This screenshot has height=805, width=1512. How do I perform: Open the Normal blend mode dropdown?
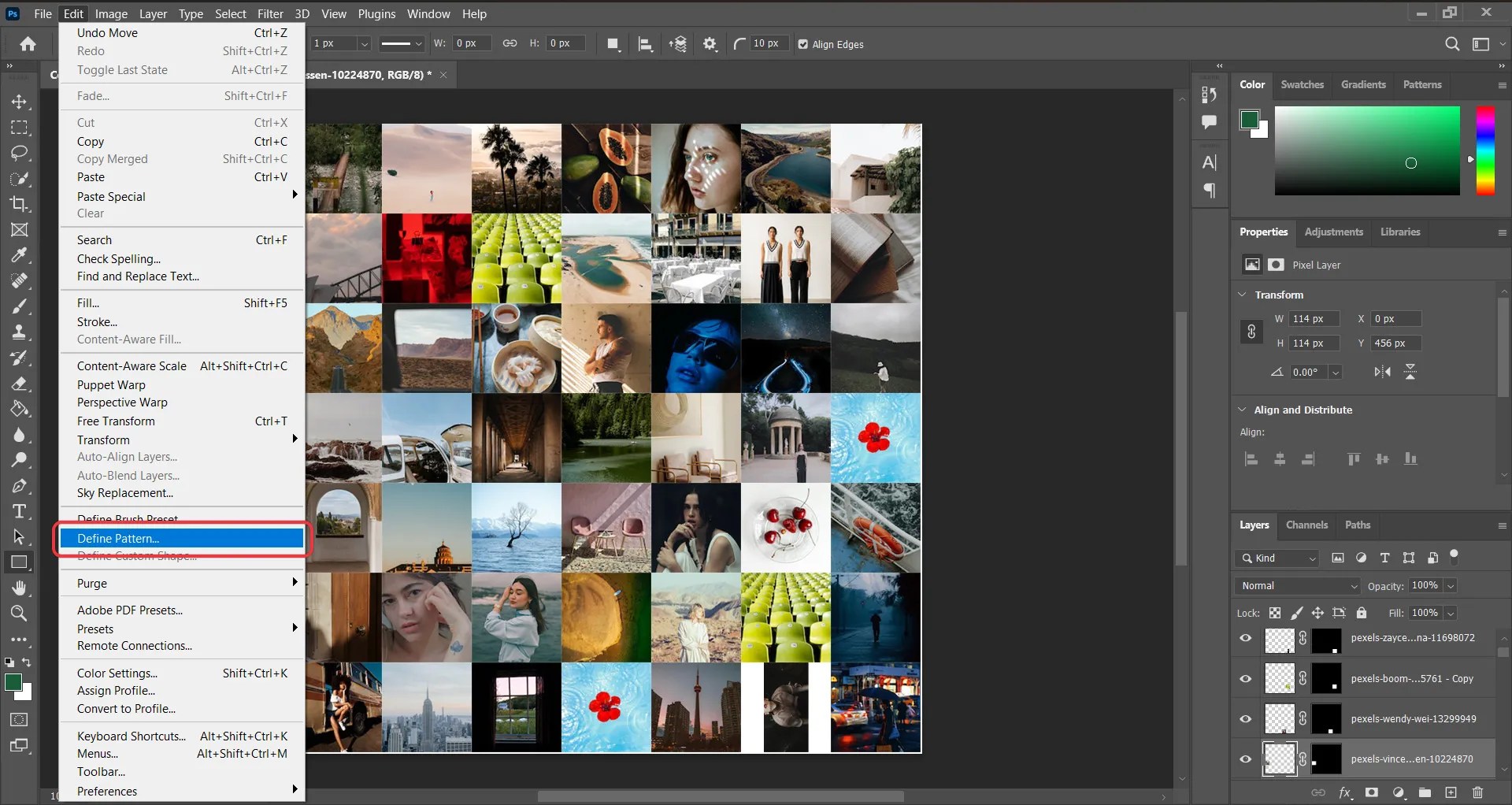(1296, 586)
